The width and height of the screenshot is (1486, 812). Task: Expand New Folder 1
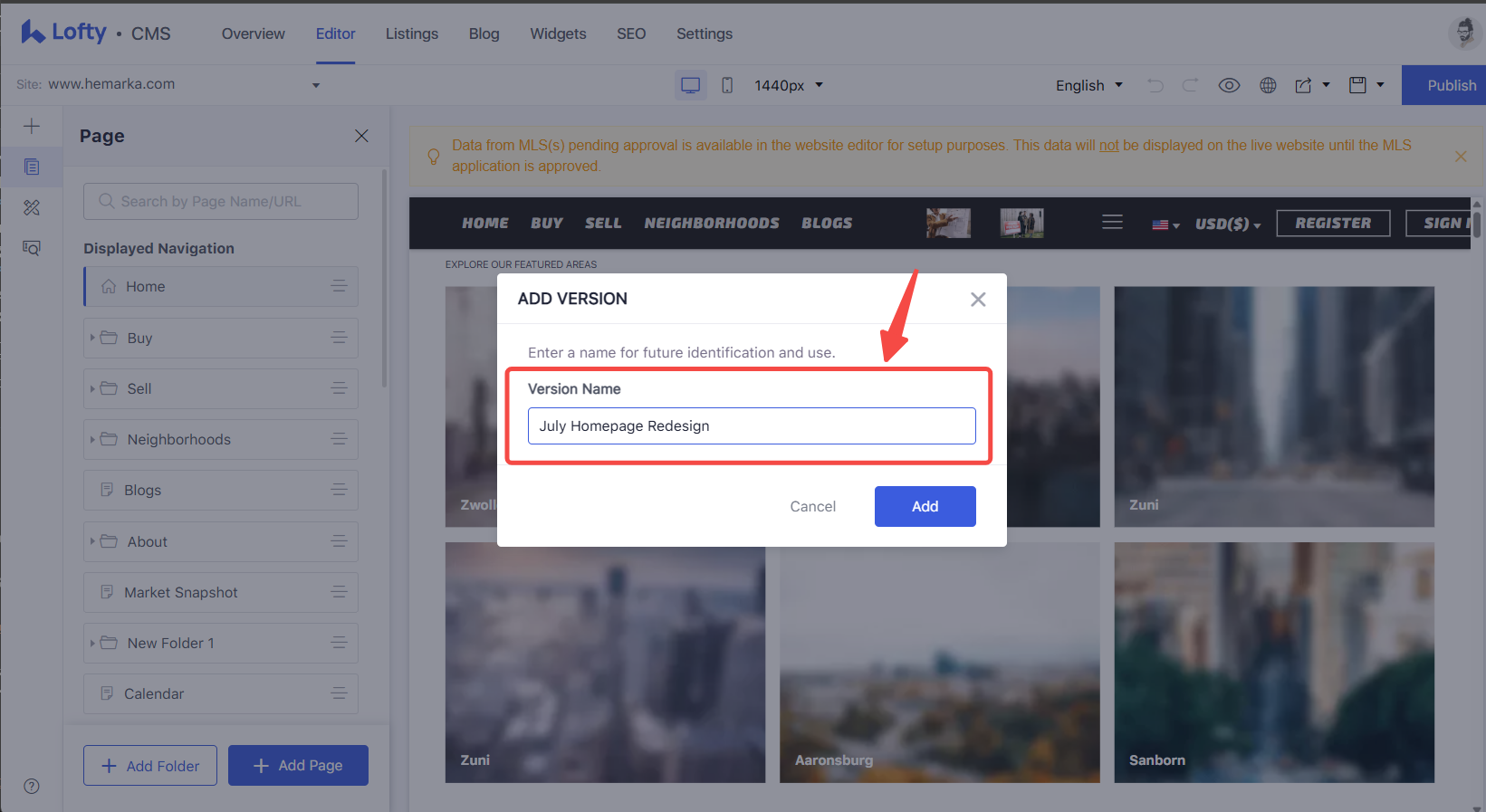click(92, 643)
